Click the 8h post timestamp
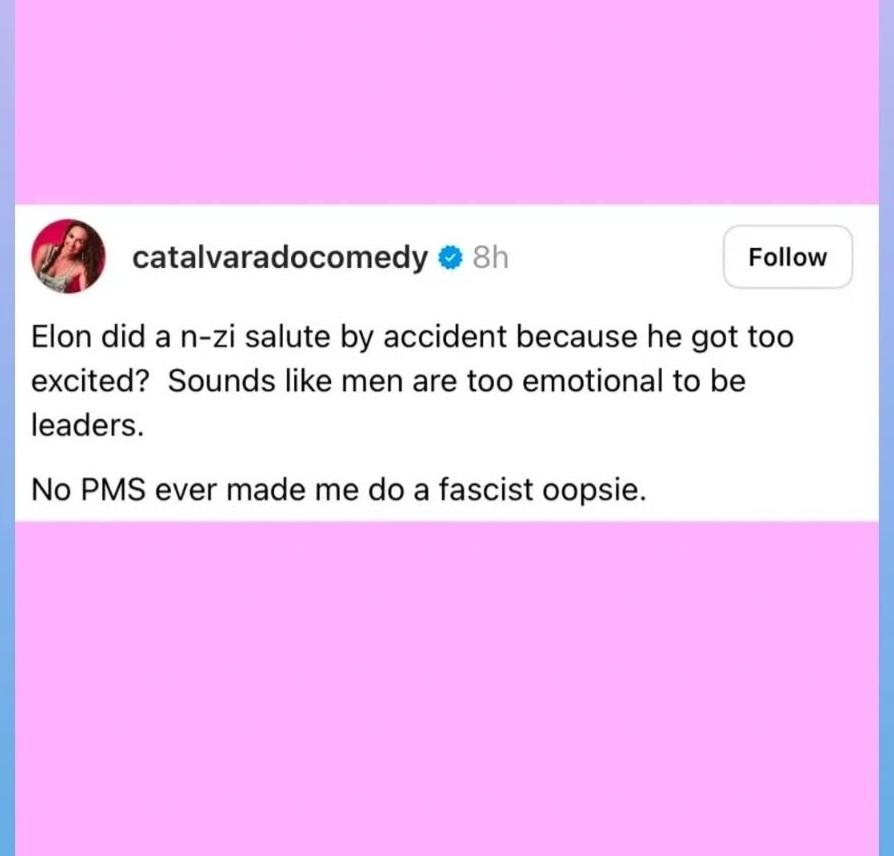 coord(490,258)
